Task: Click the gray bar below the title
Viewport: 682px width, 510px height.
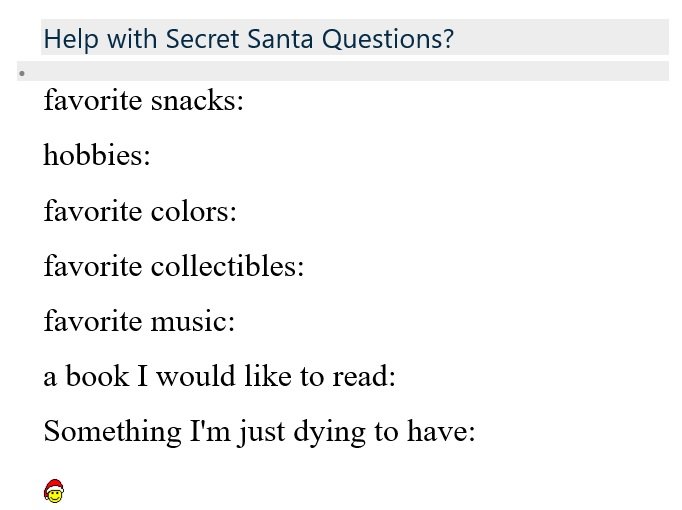Action: point(343,71)
